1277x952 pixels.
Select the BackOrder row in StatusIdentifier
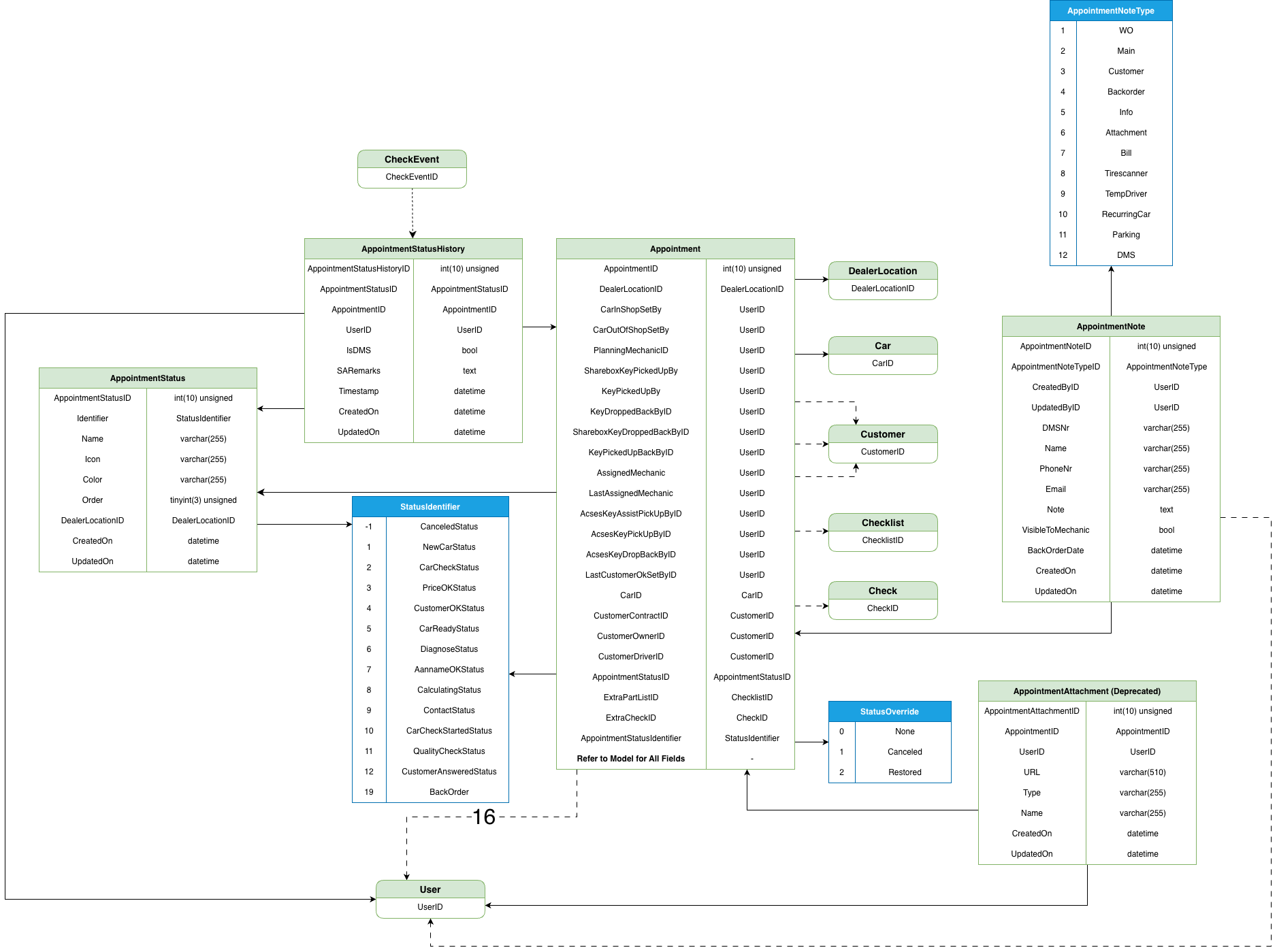449,792
